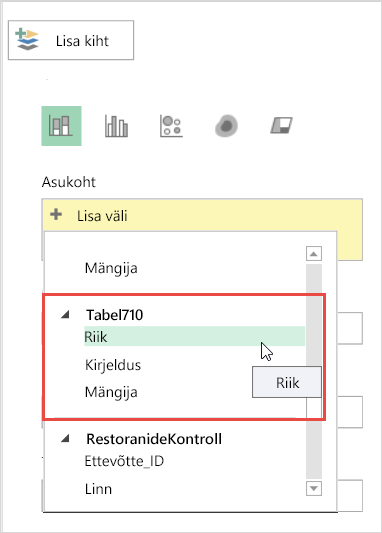This screenshot has width=382, height=533.
Task: Choose Linn field in the list
Action: 98,489
